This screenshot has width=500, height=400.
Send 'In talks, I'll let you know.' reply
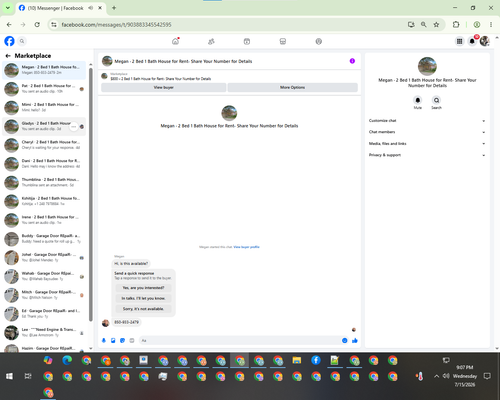coord(143,298)
